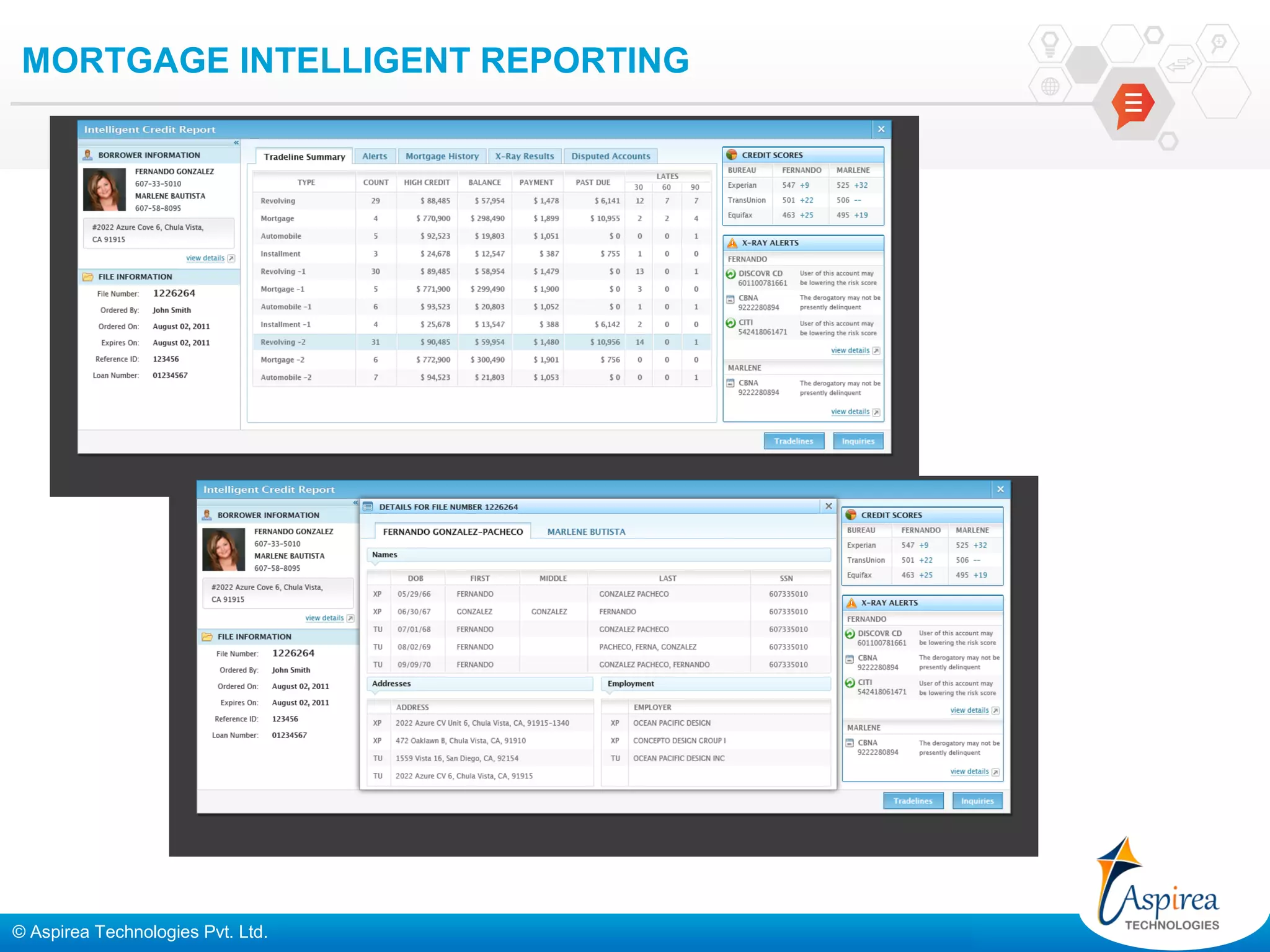
Task: Click the Credit Scores pie chart icon
Action: 732,155
